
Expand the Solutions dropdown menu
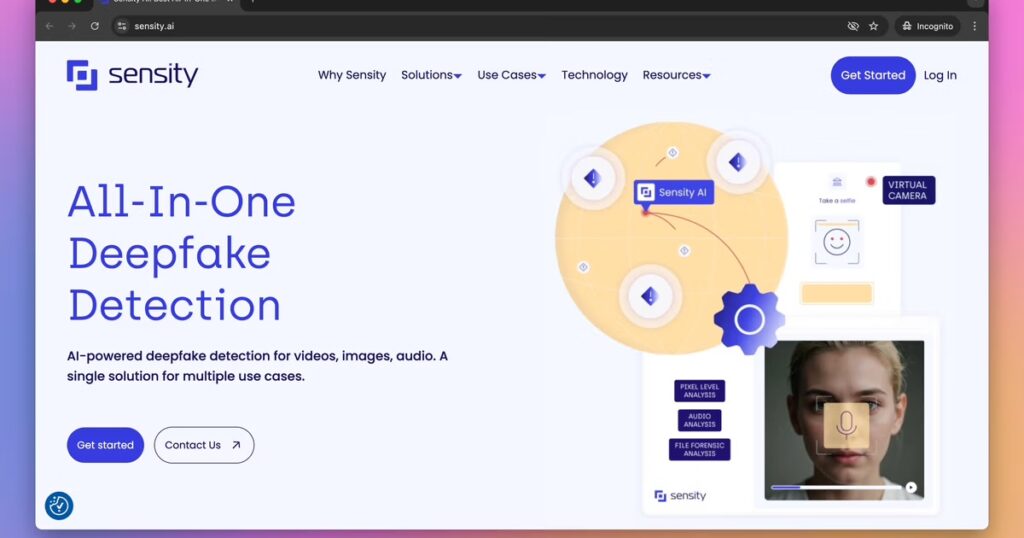click(431, 75)
